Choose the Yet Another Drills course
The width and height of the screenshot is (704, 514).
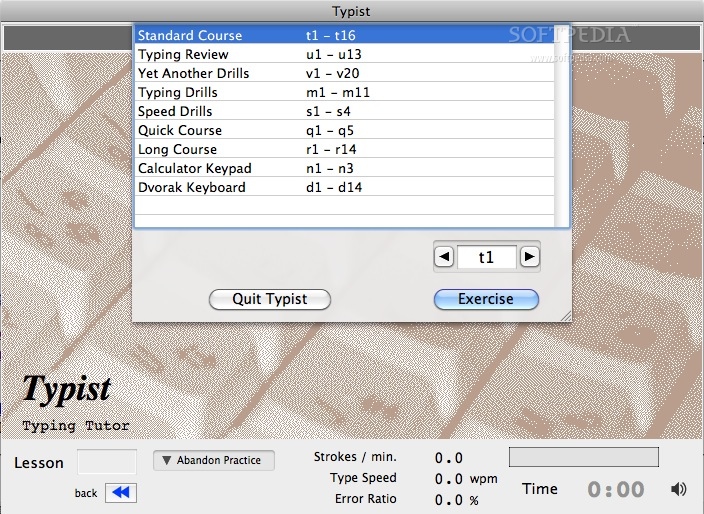point(344,73)
